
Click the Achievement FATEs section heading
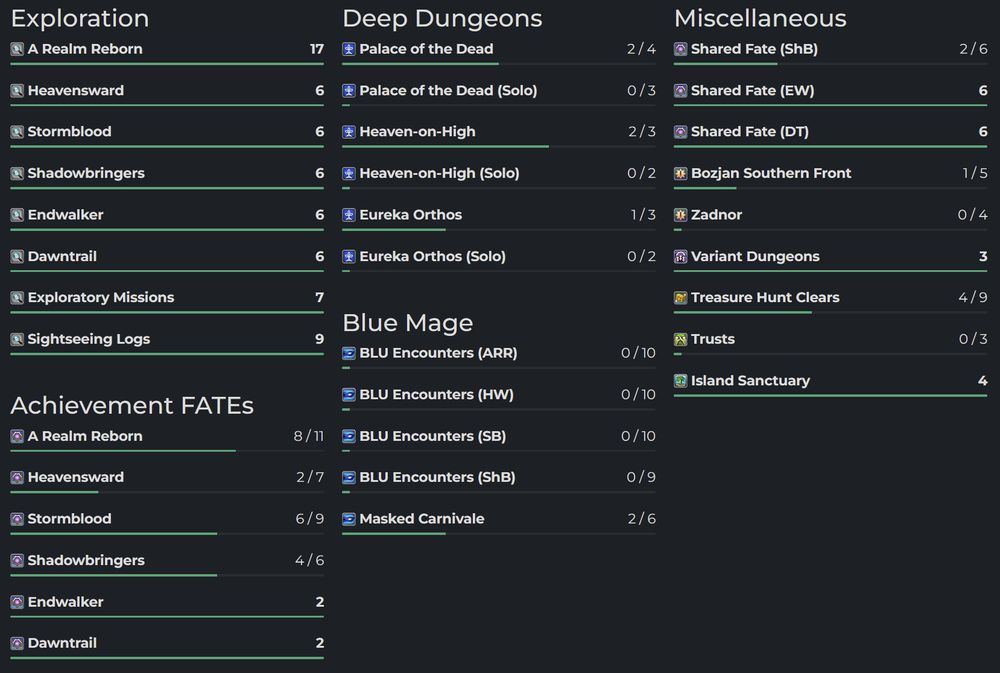132,406
